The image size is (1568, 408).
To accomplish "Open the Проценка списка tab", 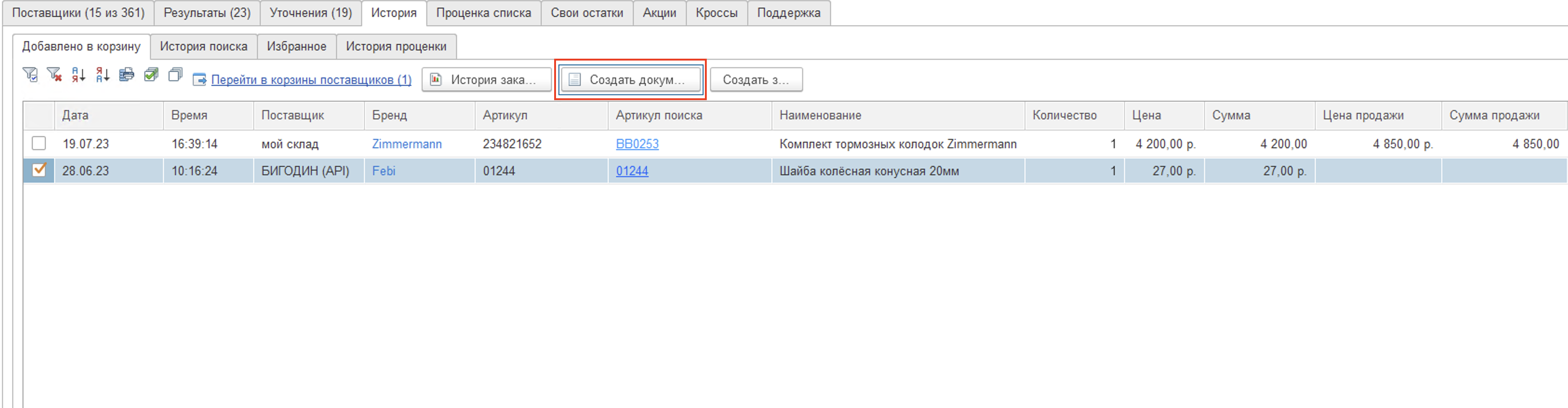I will (x=484, y=13).
